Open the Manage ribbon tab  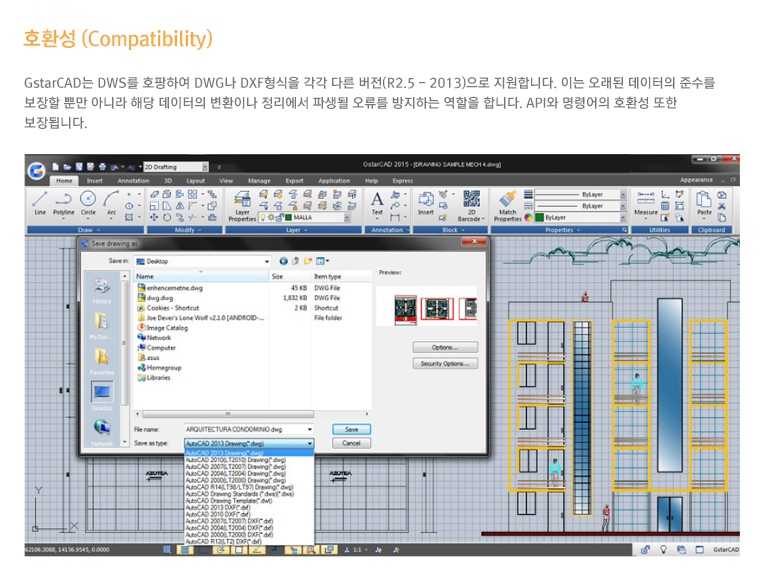259,181
